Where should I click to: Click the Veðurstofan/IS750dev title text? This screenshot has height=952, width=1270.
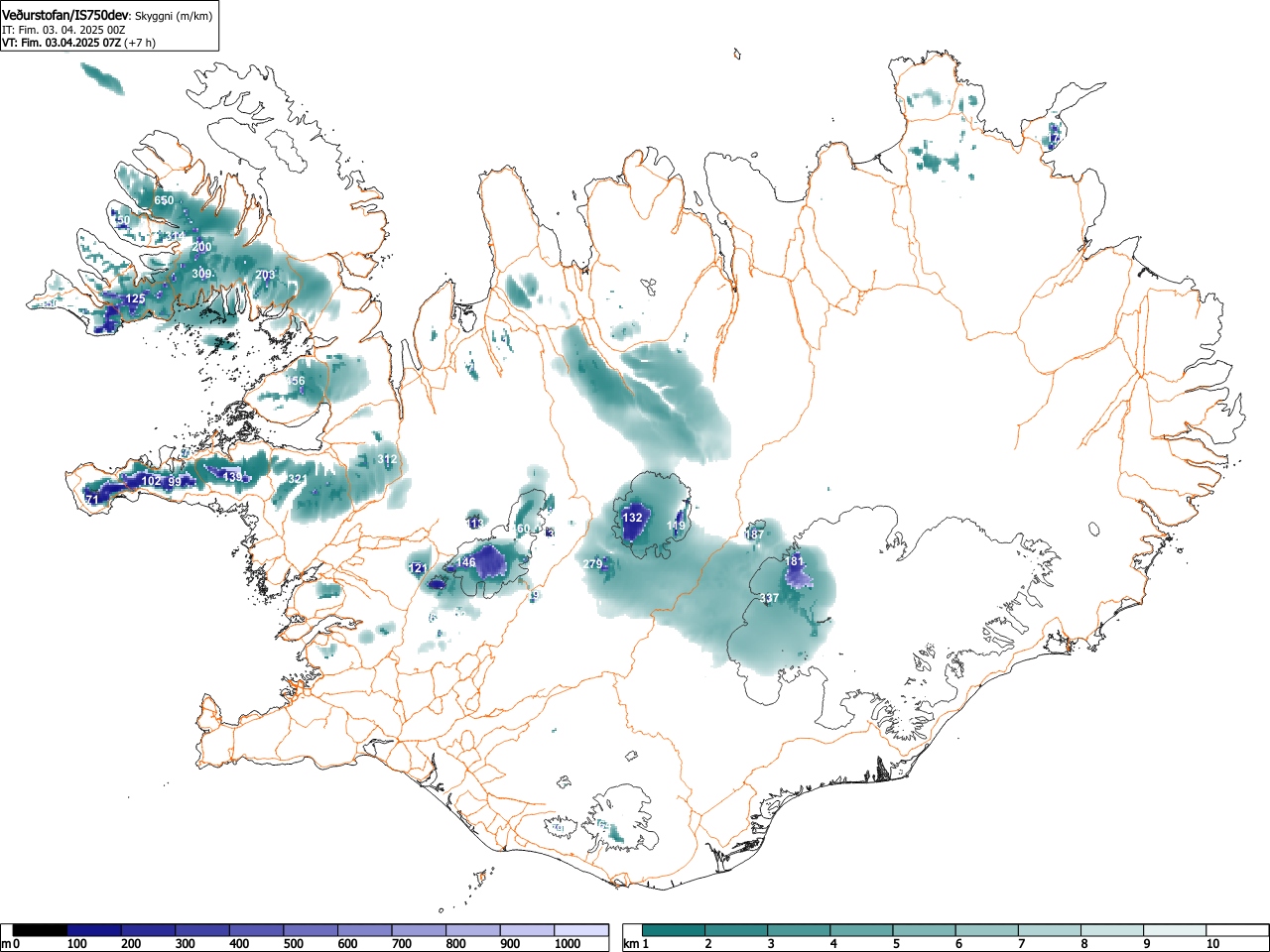click(65, 15)
